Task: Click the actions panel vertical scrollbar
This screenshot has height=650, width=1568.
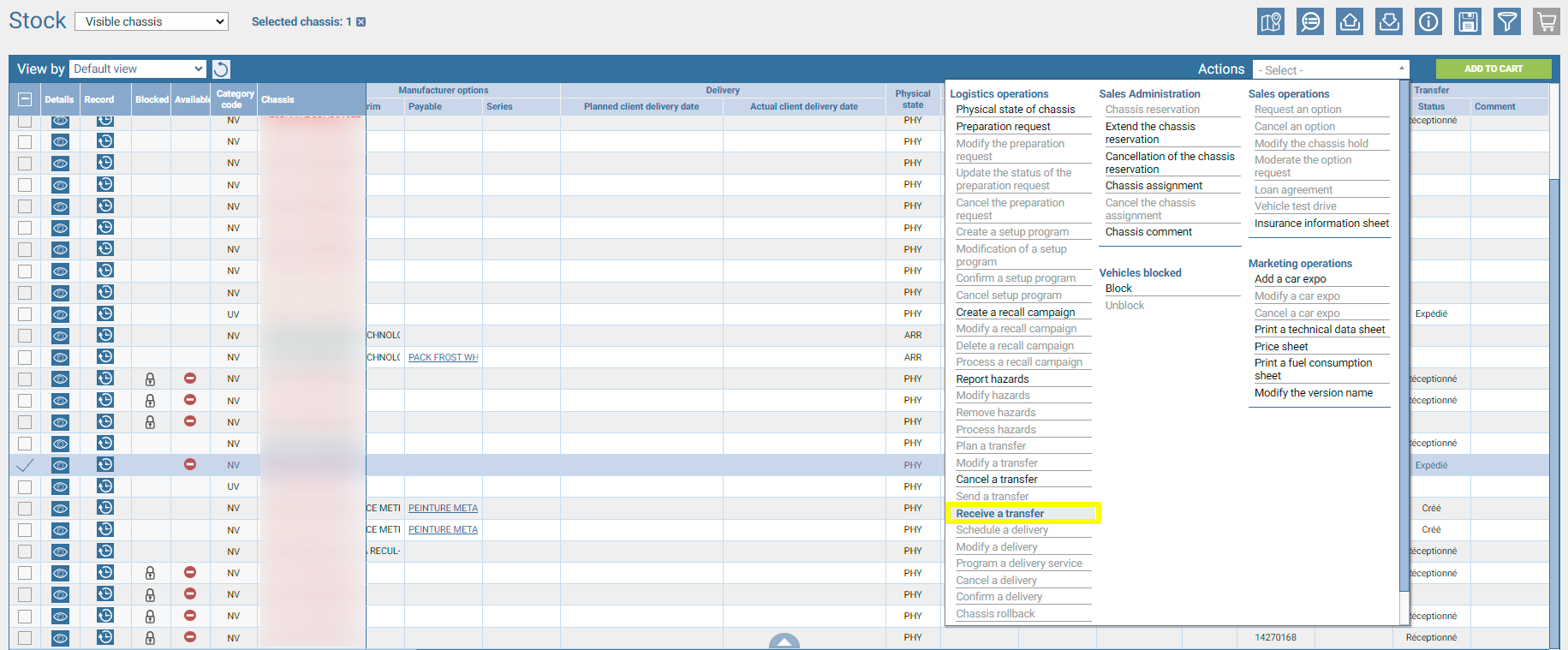Action: (1404, 334)
